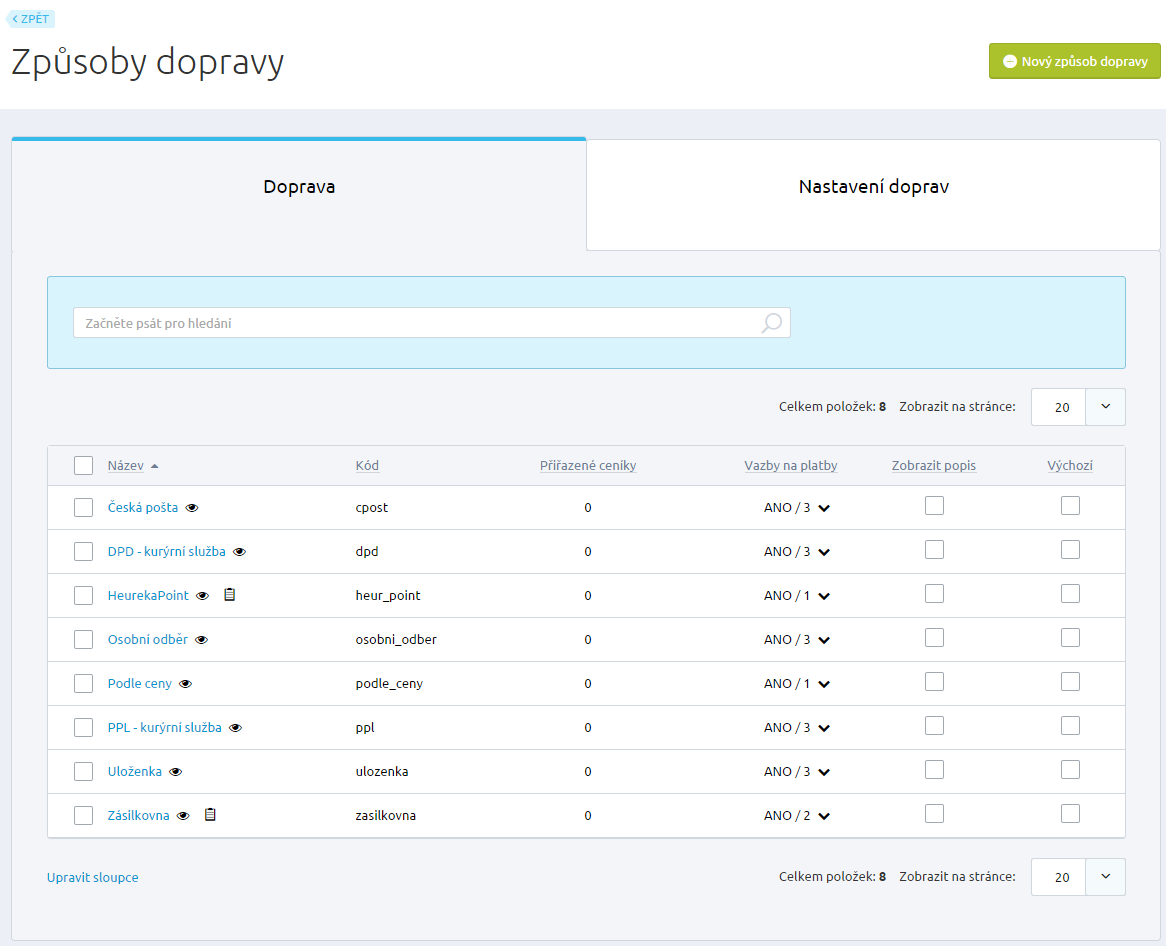
Task: Switch to the Nastavení doprav tab
Action: point(873,195)
